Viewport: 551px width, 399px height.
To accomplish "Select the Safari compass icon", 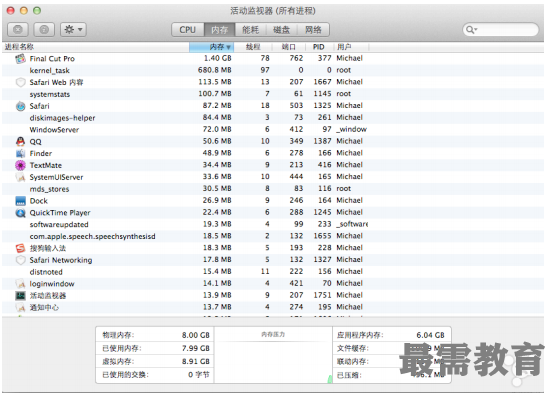I will coord(20,106).
